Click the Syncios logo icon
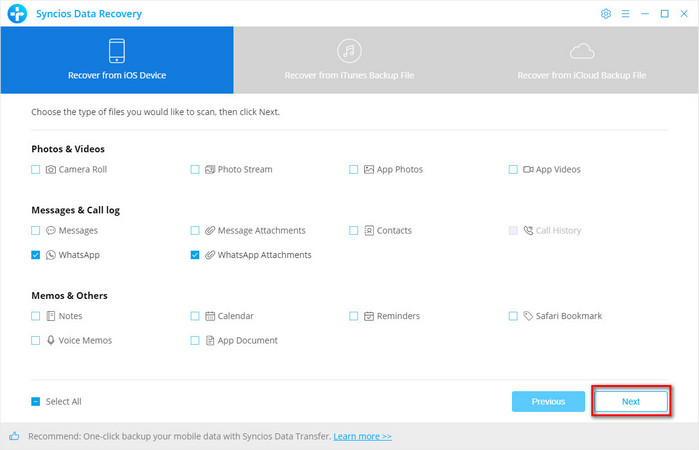The width and height of the screenshot is (699, 450). pyautogui.click(x=17, y=13)
